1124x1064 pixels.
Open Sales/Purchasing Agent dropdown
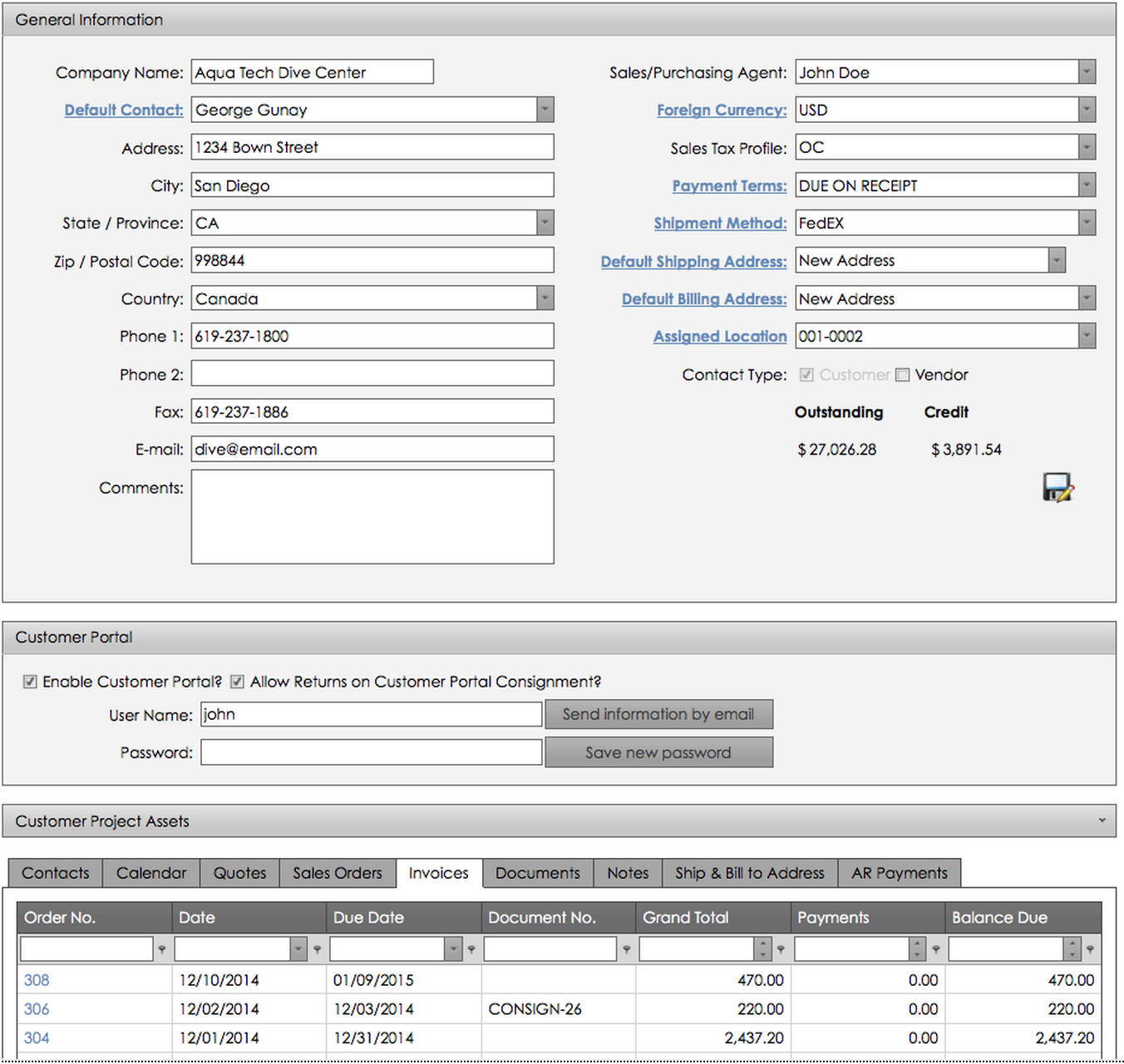(1087, 72)
